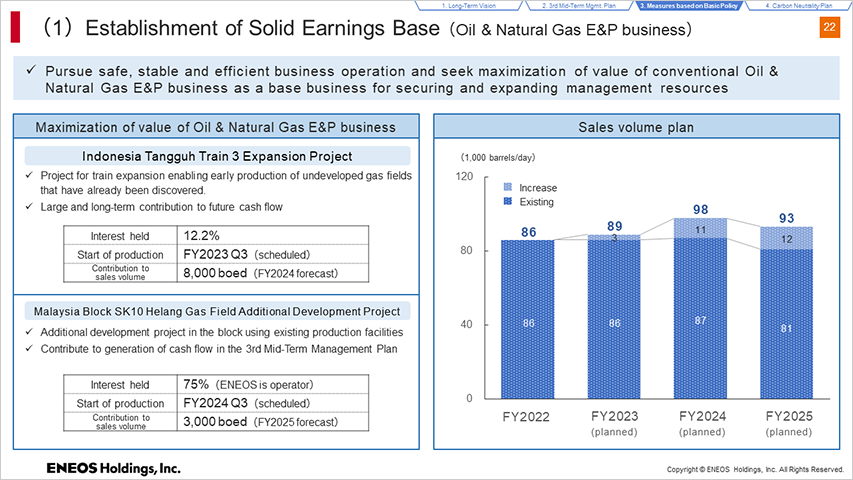Select the FY2022 bar in chart
The width and height of the screenshot is (853, 480).
[x=528, y=319]
